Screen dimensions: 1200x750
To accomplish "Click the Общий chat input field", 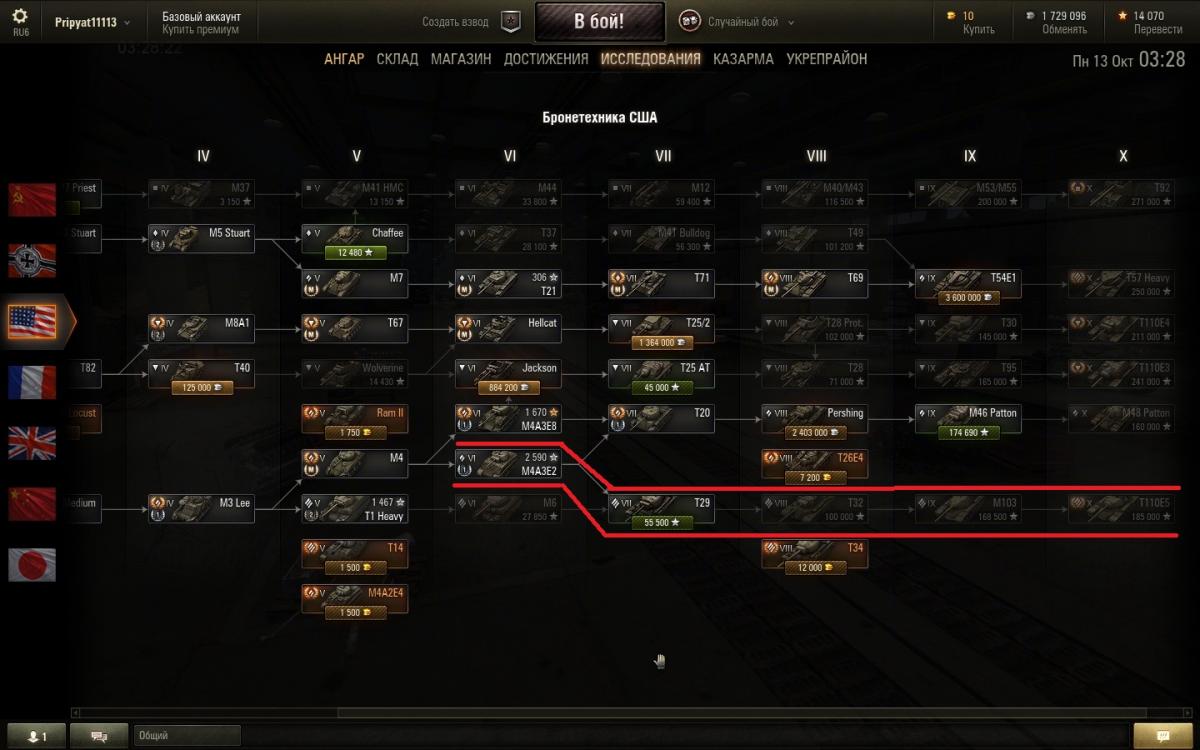I will pyautogui.click(x=187, y=736).
